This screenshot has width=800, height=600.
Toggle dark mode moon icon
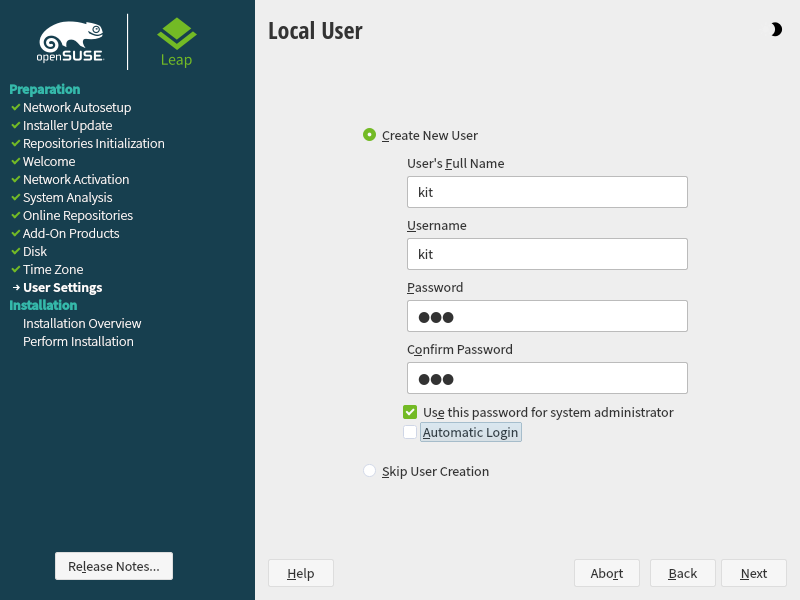(x=776, y=30)
